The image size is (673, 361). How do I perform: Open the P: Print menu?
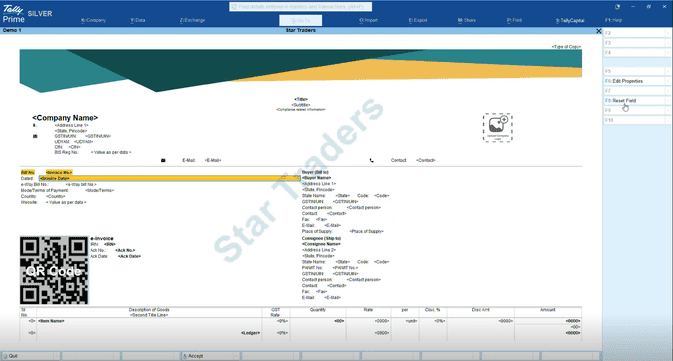[514, 20]
